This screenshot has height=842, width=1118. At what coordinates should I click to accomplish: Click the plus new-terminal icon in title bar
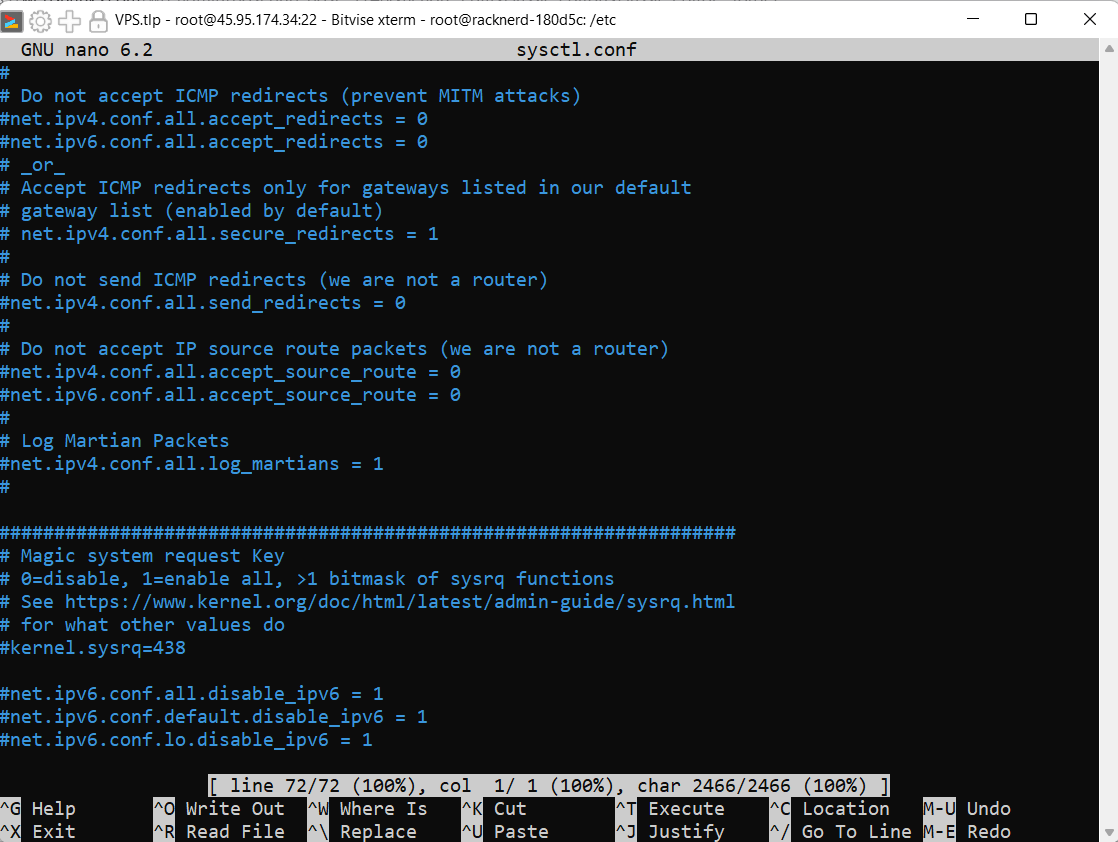[69, 21]
